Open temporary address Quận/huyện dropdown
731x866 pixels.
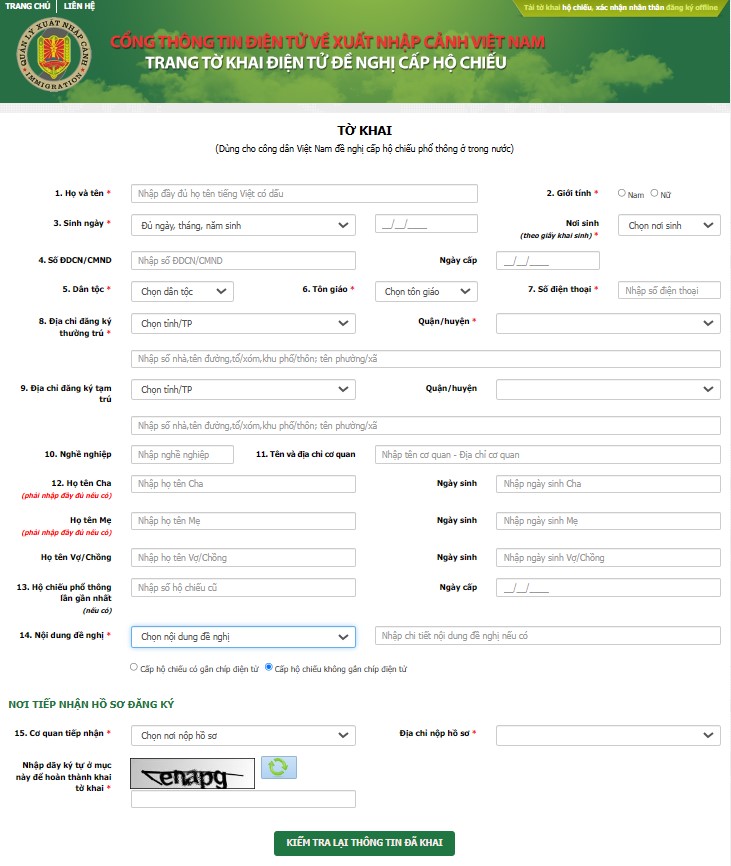pos(608,390)
